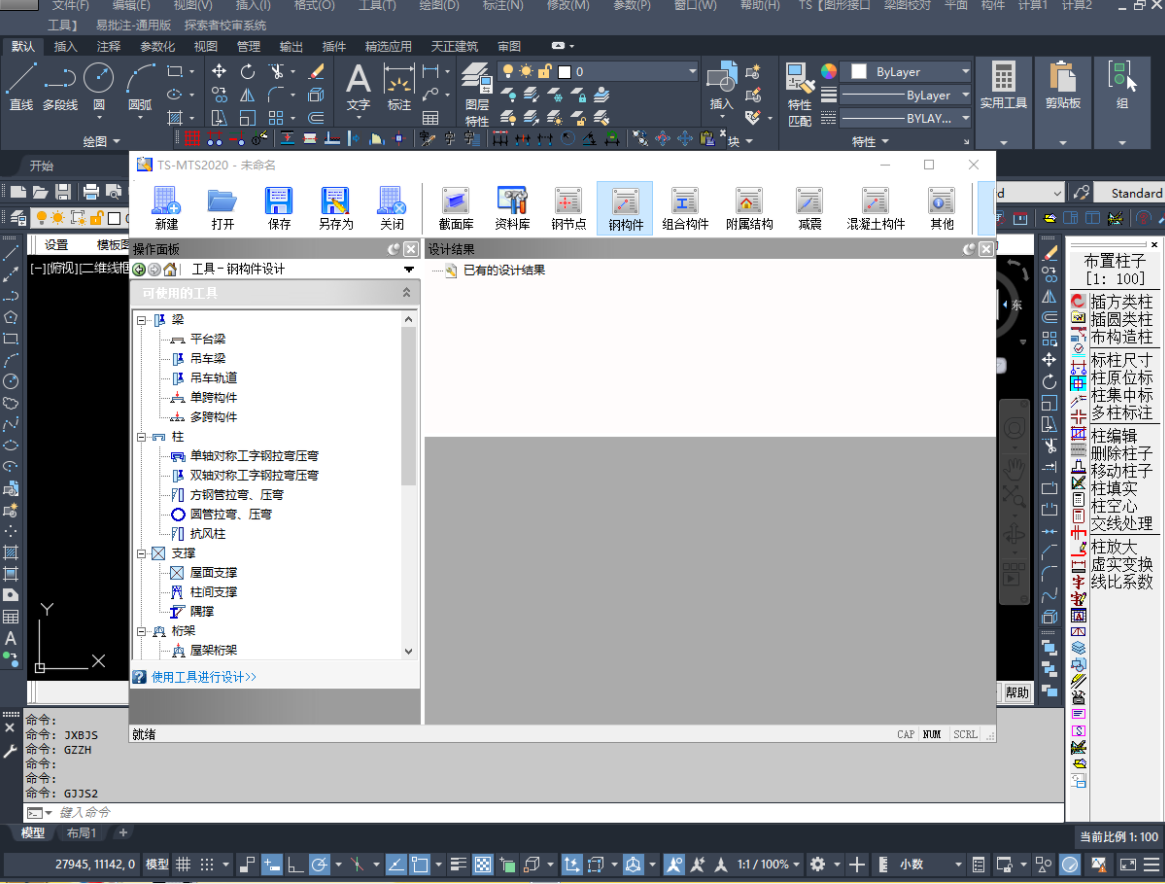
Task: Open the layer 0 dropdown list
Action: click(692, 71)
